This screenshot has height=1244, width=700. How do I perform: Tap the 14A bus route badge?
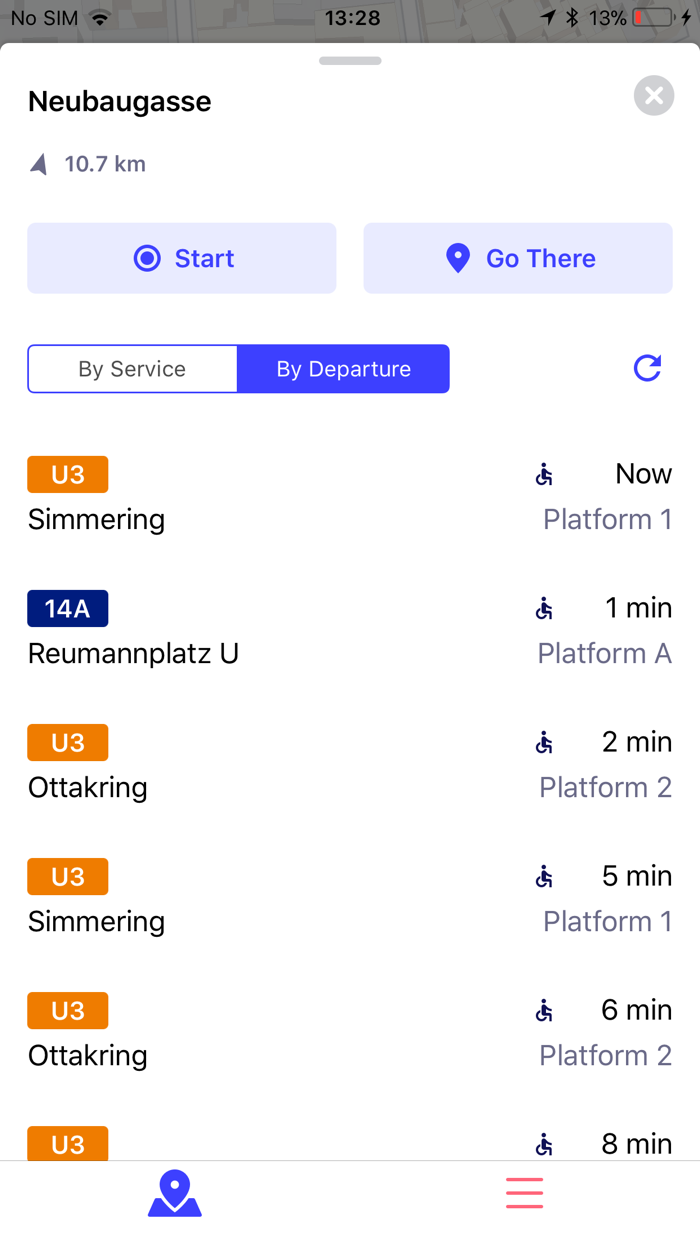click(x=67, y=608)
